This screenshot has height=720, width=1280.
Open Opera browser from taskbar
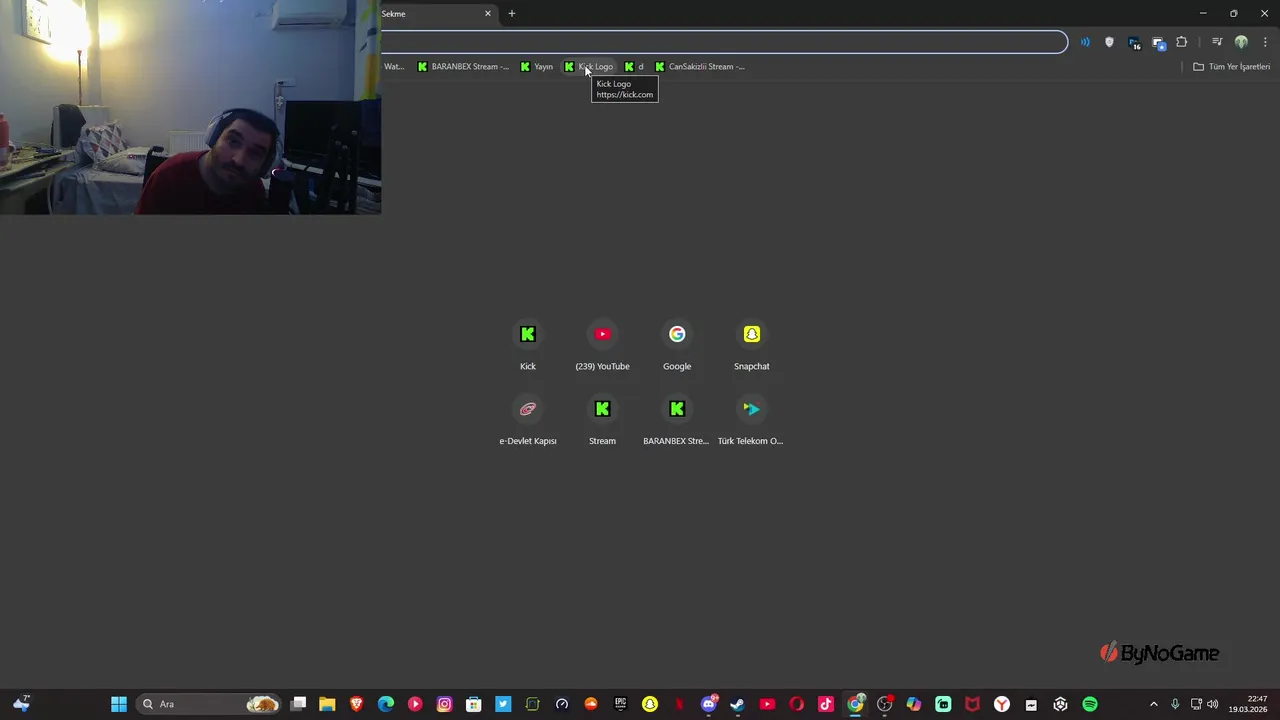coord(797,704)
